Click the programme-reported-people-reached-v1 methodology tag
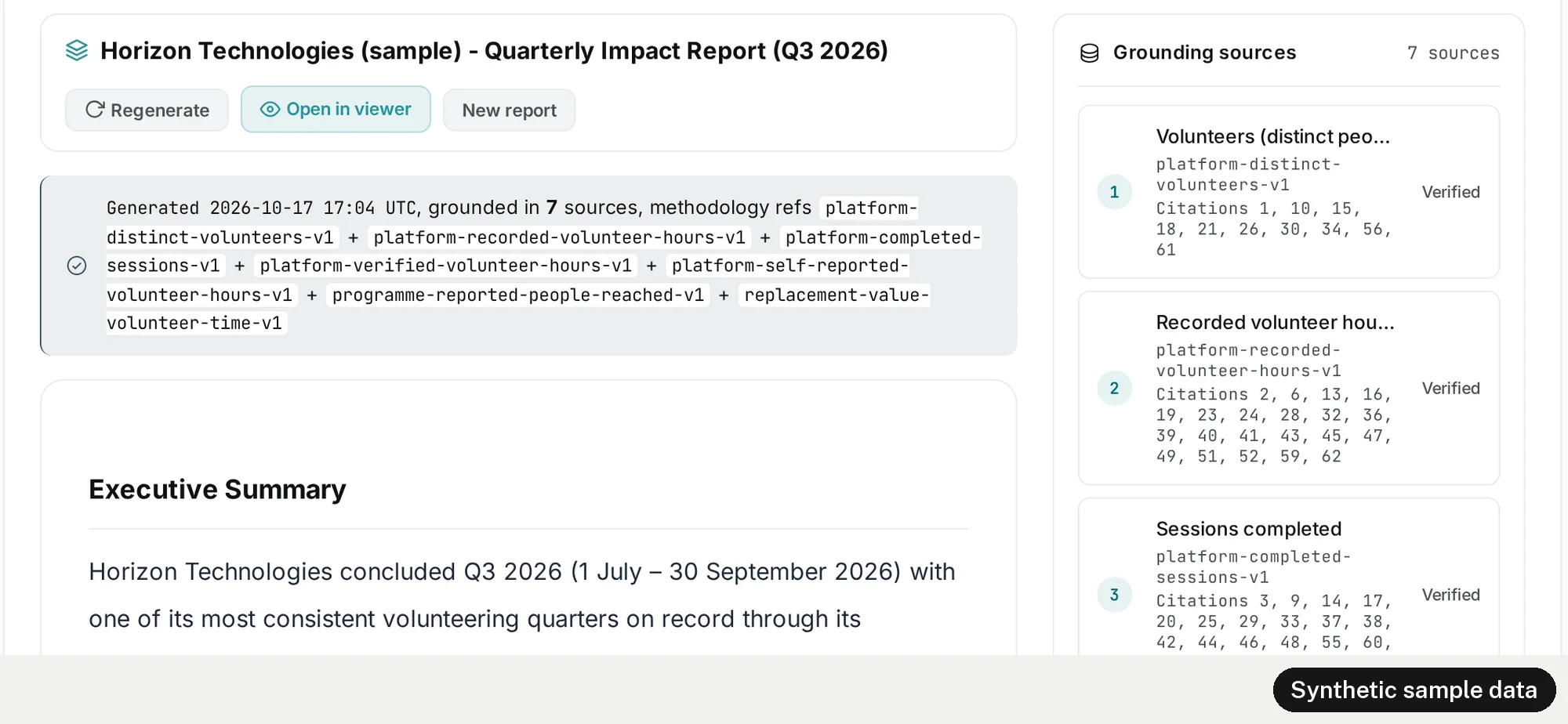The image size is (1568, 724). coord(518,295)
